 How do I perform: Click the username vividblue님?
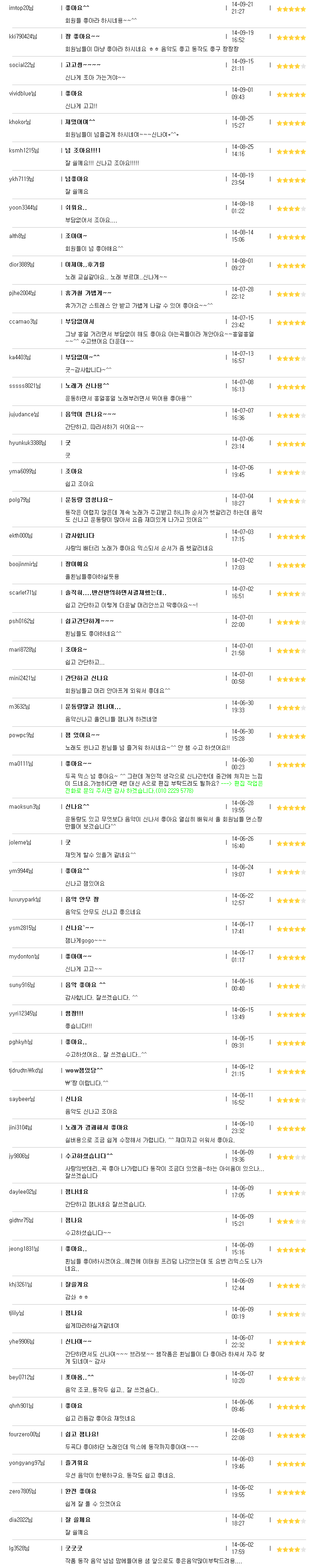tap(22, 94)
